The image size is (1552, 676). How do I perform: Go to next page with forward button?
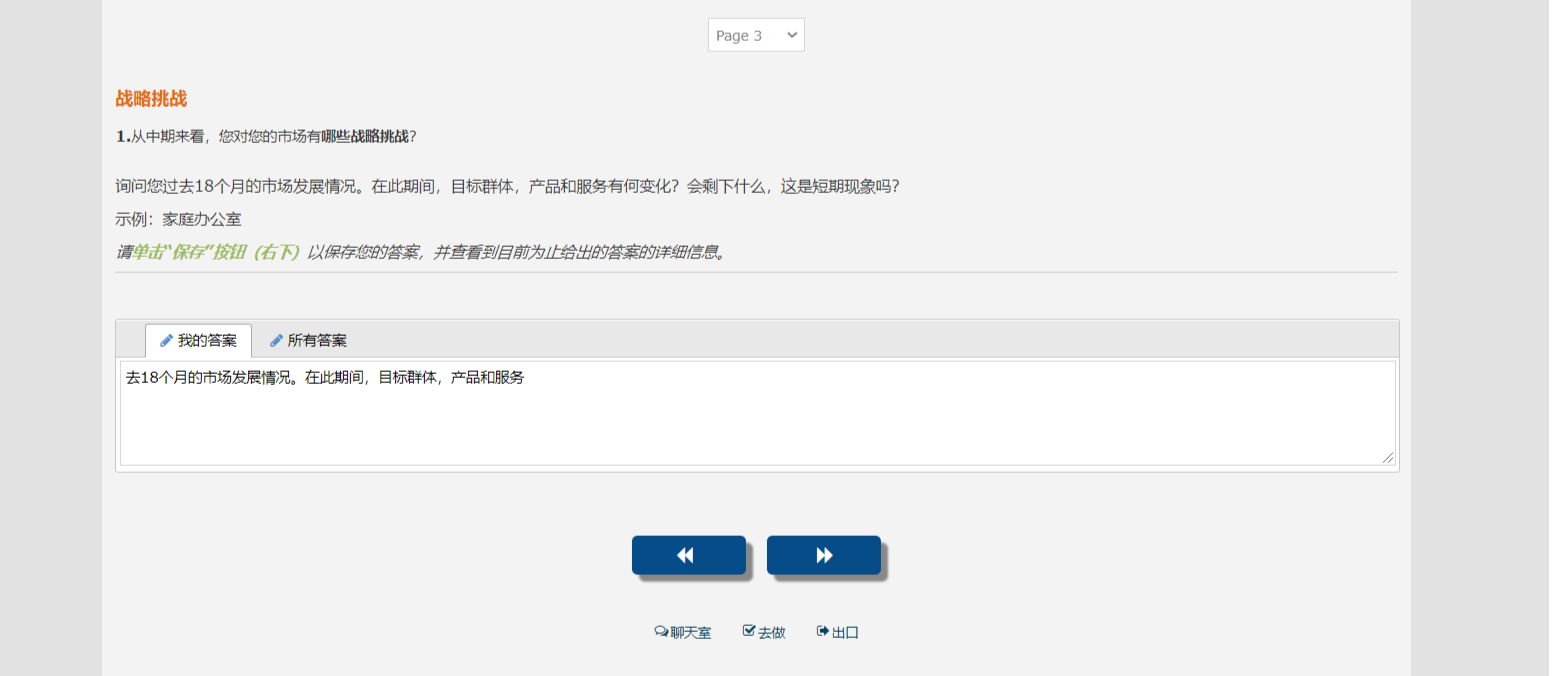[824, 556]
